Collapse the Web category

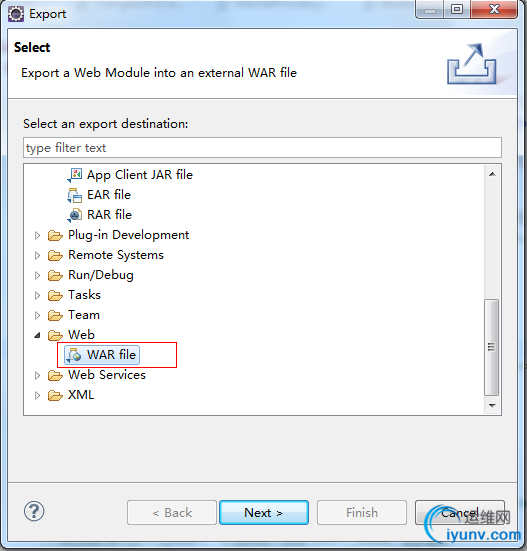37,336
